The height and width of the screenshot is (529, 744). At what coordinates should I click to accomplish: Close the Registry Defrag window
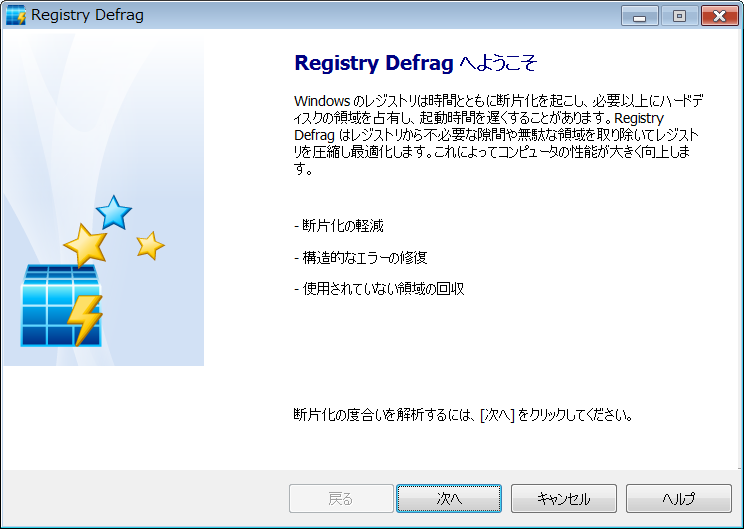pos(719,16)
